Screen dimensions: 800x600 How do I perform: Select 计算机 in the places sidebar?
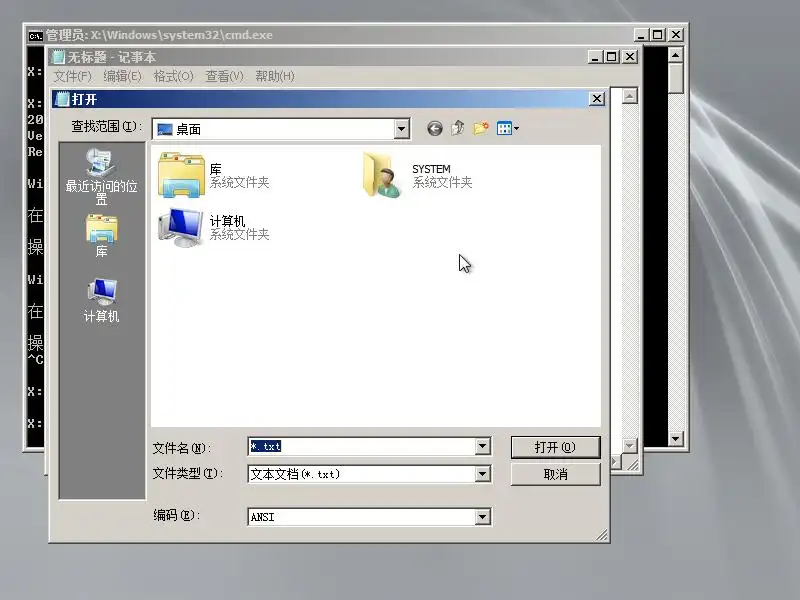tap(102, 300)
